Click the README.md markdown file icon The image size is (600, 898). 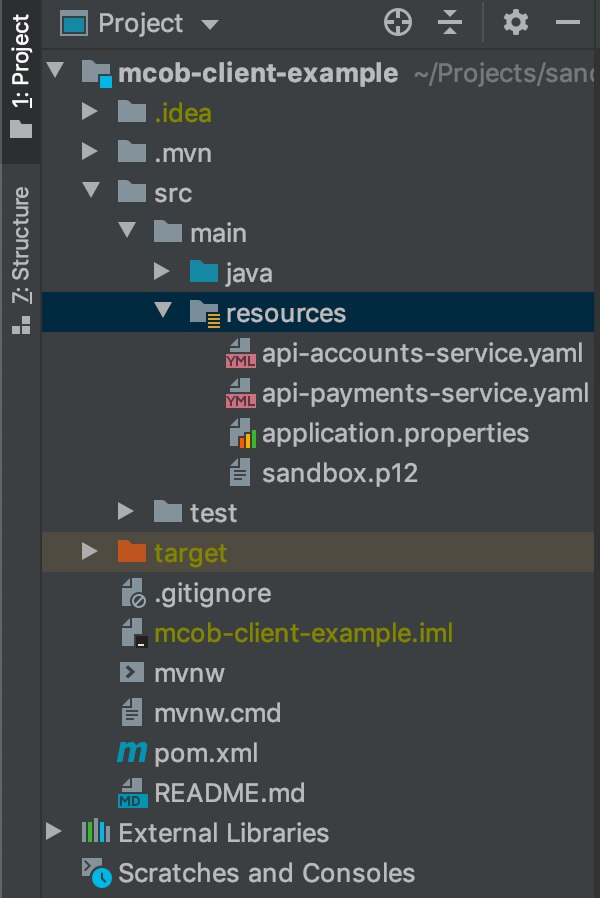tap(132, 793)
